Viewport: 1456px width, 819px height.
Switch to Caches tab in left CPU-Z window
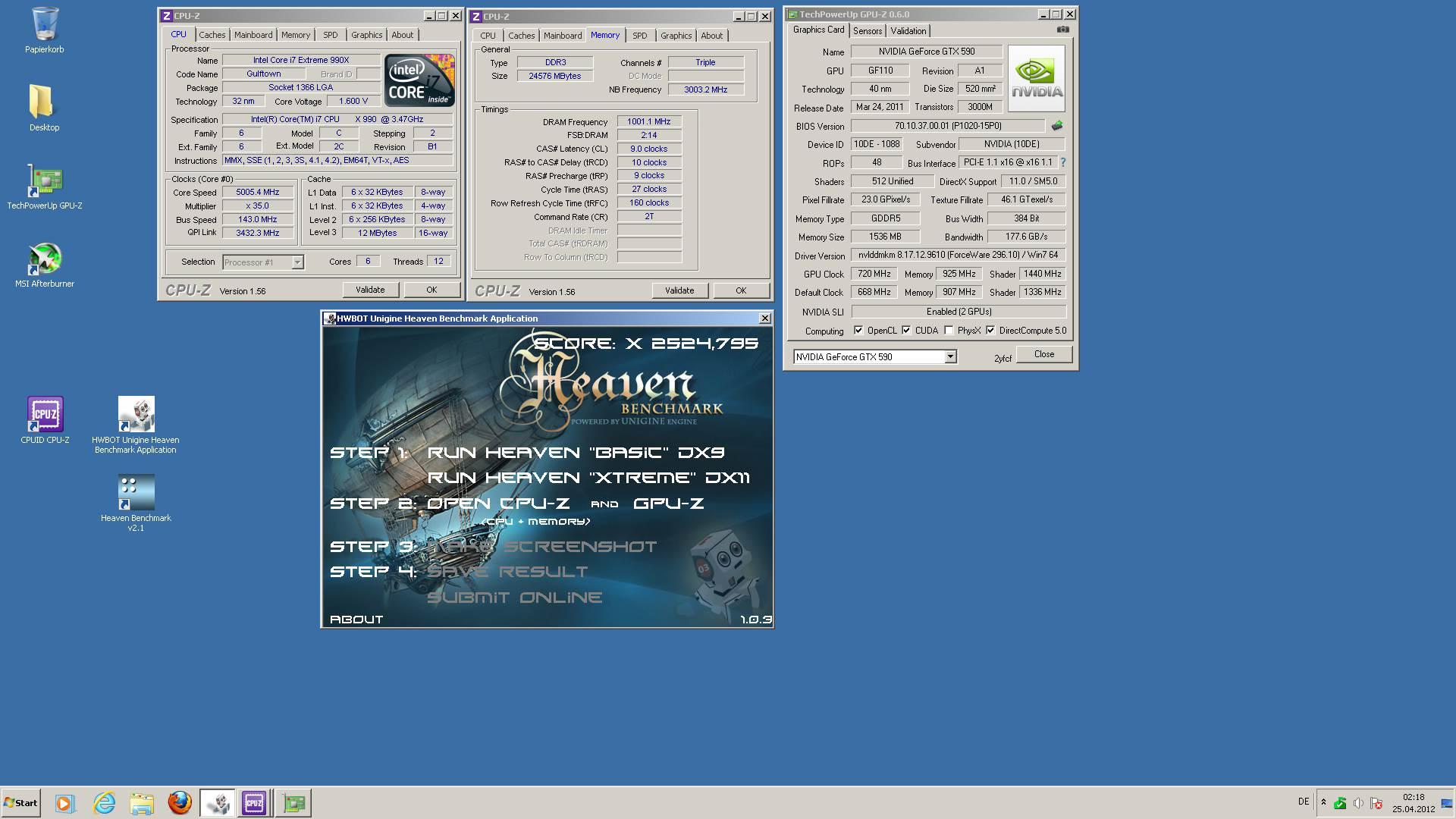click(x=212, y=35)
